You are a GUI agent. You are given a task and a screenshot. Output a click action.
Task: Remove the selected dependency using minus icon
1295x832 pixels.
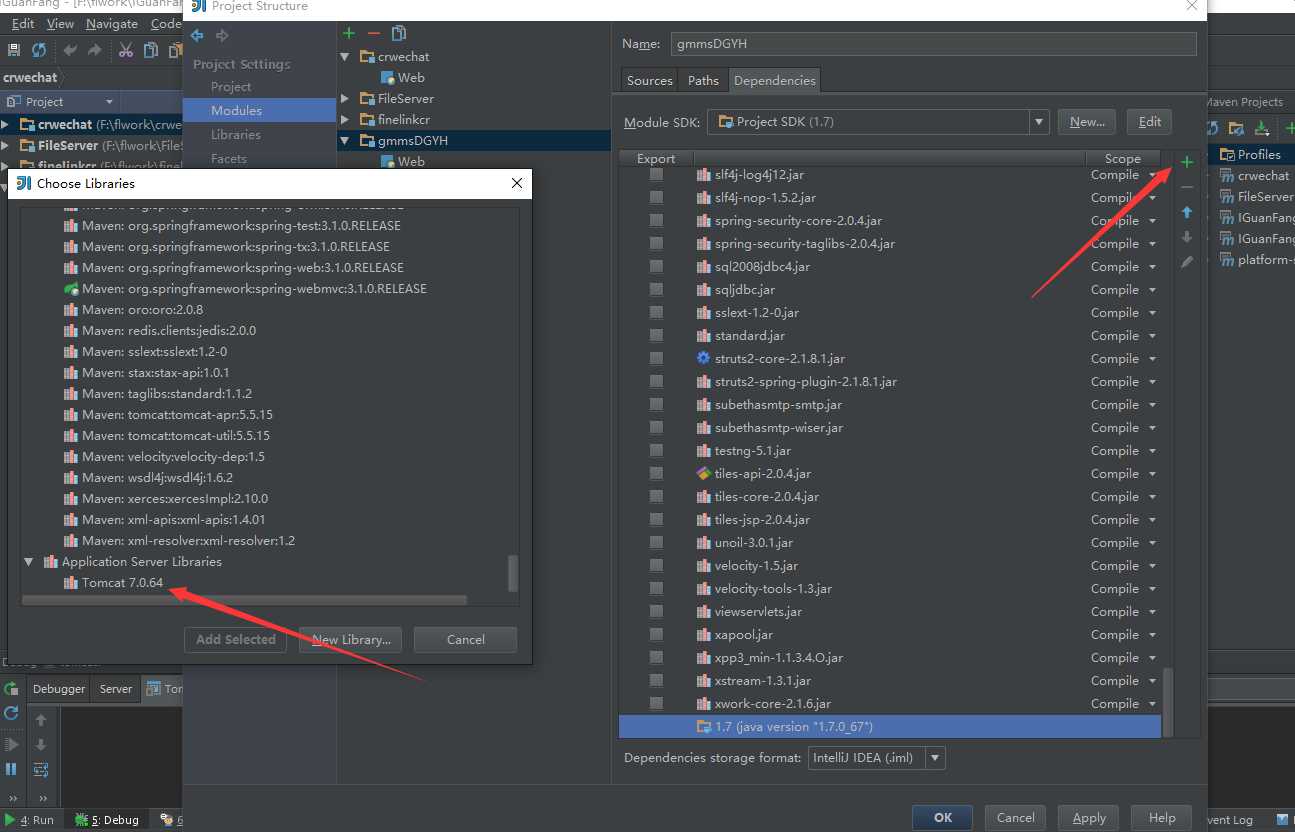pyautogui.click(x=1187, y=187)
